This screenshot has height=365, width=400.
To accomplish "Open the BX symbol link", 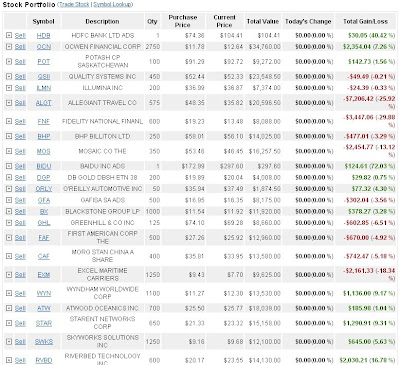I will pos(44,211).
